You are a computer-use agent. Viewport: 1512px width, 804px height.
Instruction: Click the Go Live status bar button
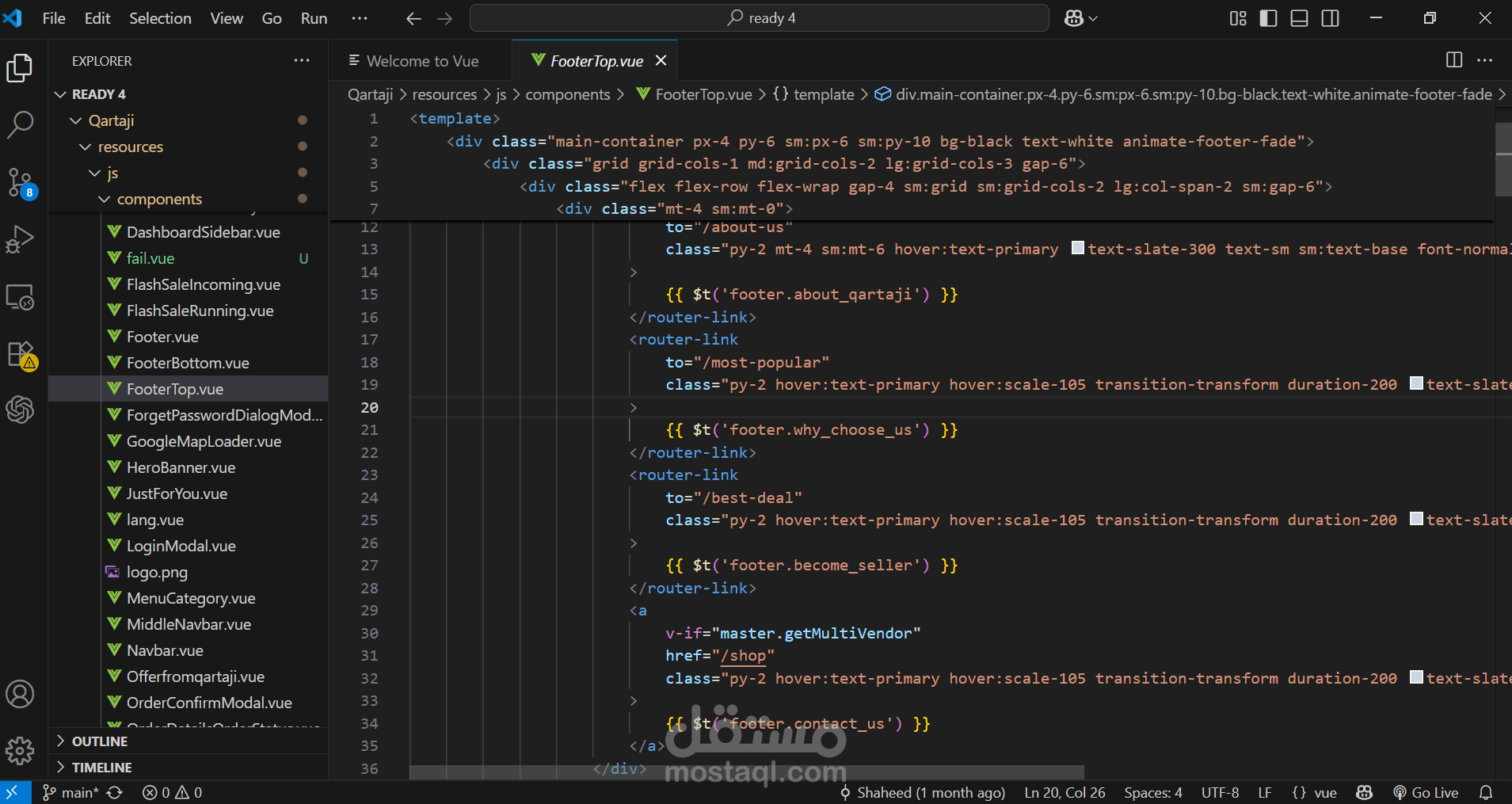[x=1426, y=792]
